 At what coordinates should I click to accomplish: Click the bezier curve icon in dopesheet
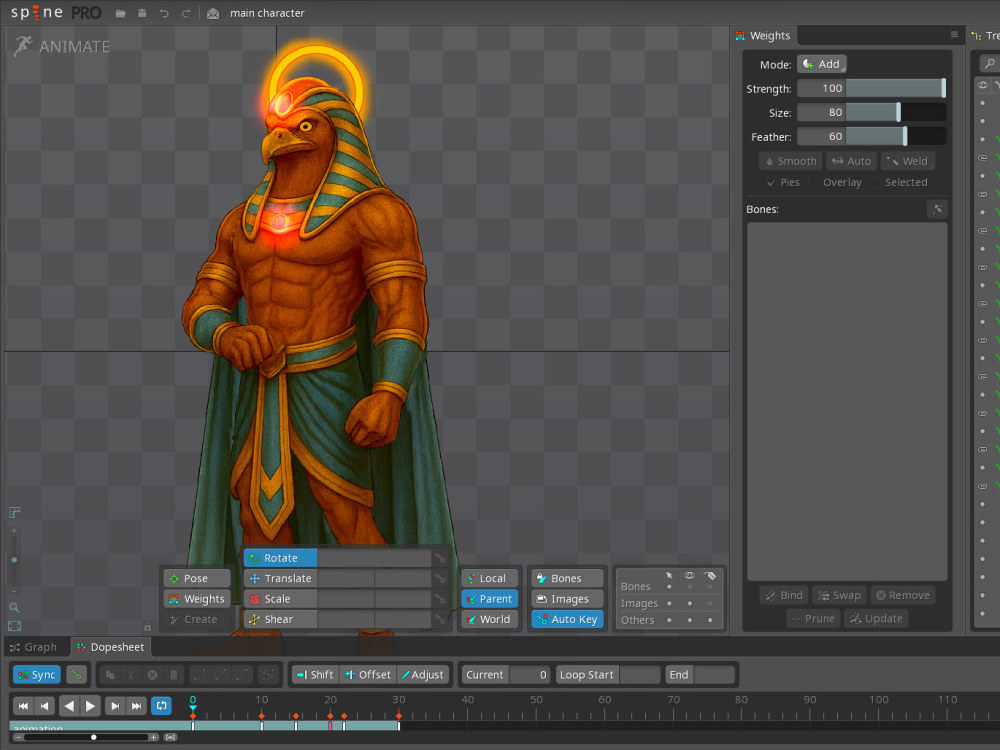(243, 674)
